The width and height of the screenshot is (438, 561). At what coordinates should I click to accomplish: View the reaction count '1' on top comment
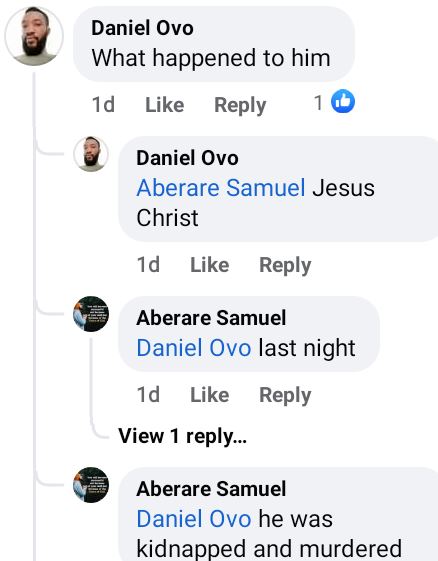point(318,103)
